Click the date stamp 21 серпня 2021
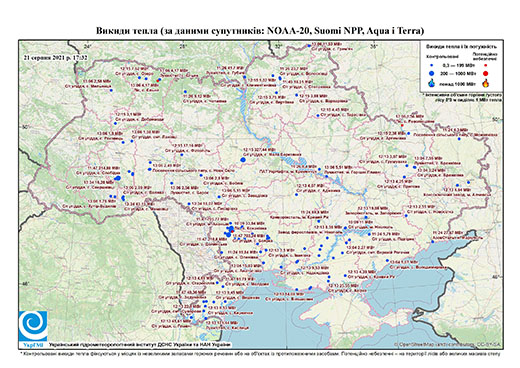520x368 pixels. point(56,57)
